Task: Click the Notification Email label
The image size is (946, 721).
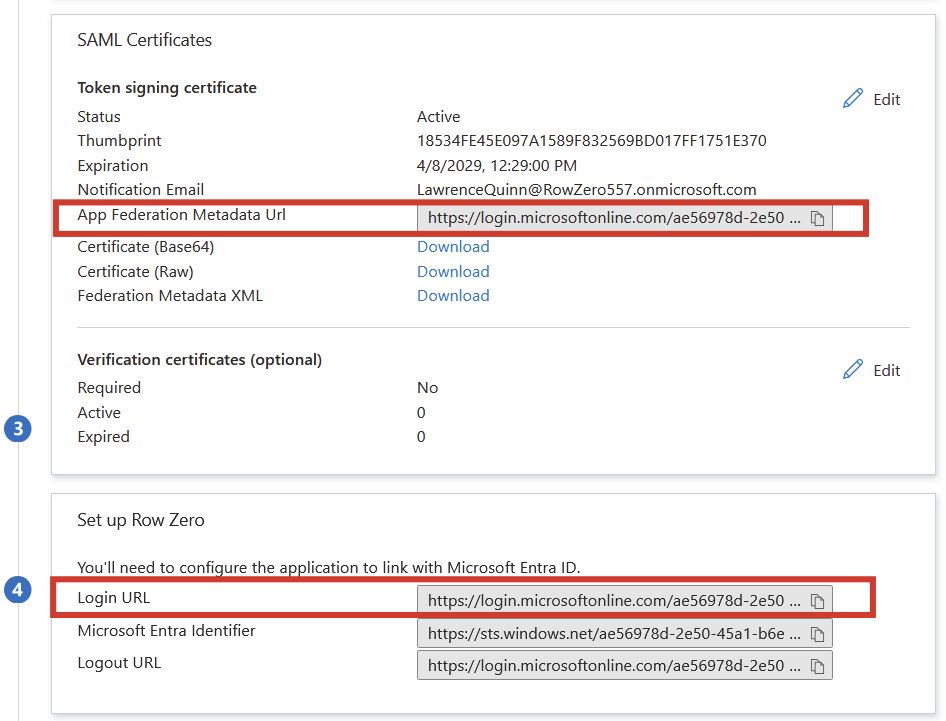Action: point(141,189)
